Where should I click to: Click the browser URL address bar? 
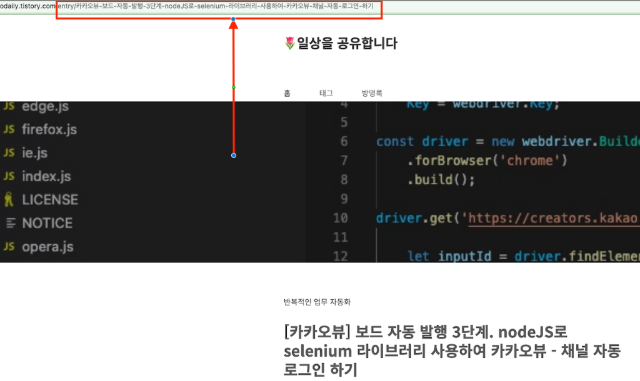point(320,7)
